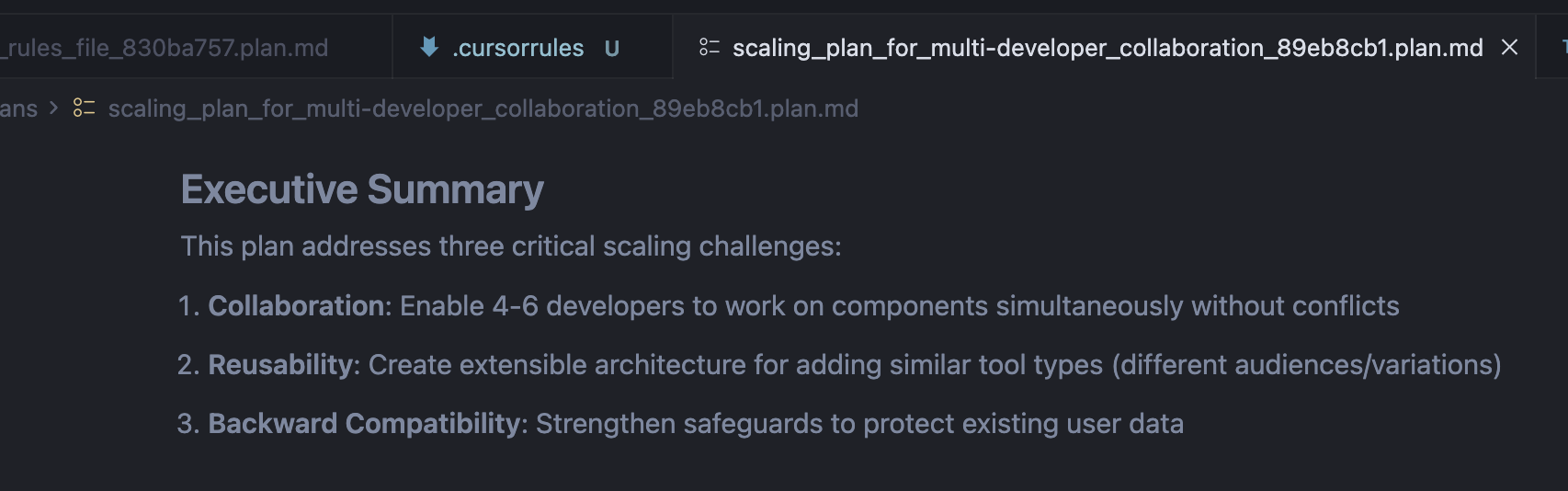Click the checklist icon in the breadcrumb

click(84, 108)
